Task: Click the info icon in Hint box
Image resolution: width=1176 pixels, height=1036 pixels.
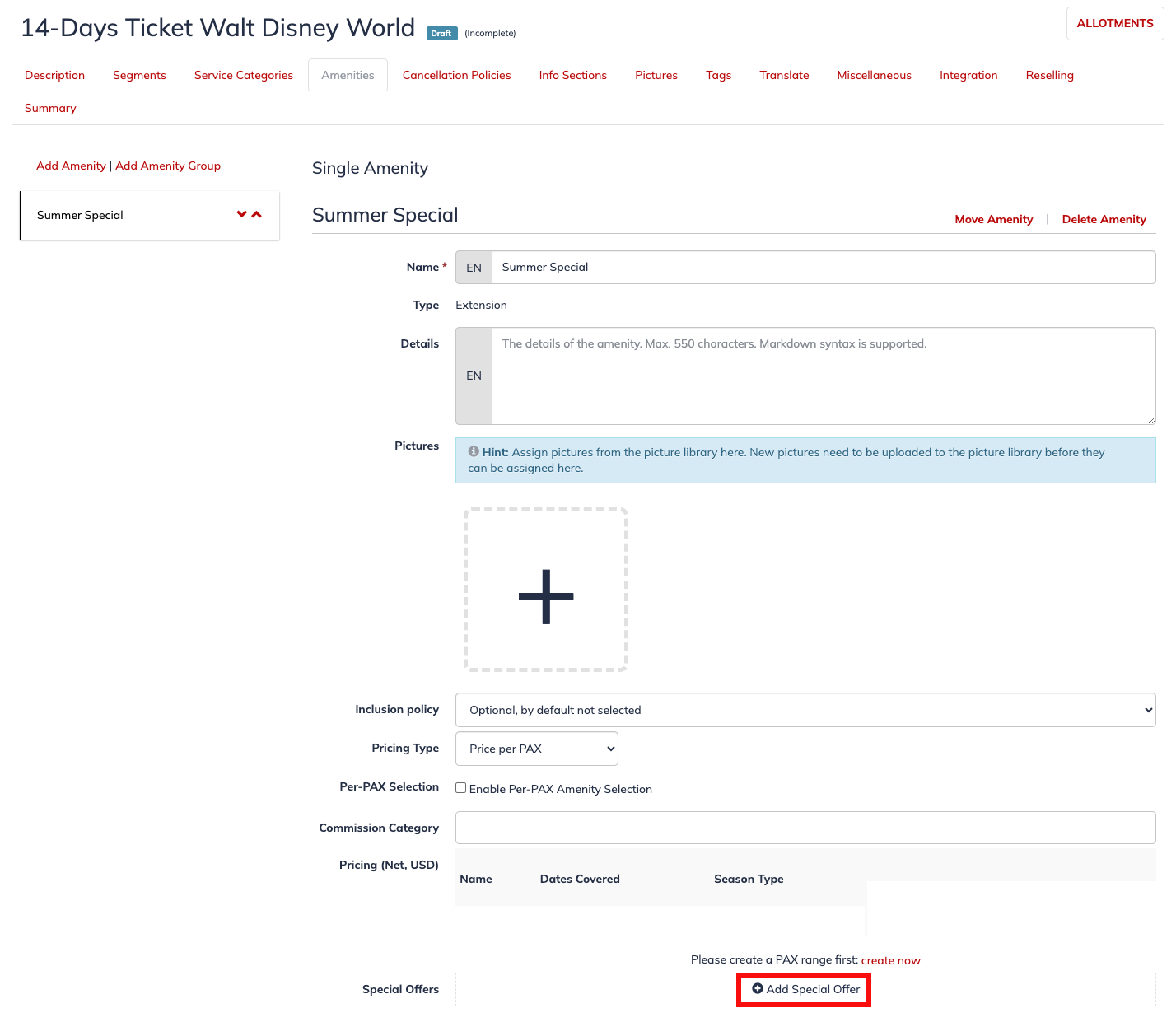Action: click(x=474, y=451)
